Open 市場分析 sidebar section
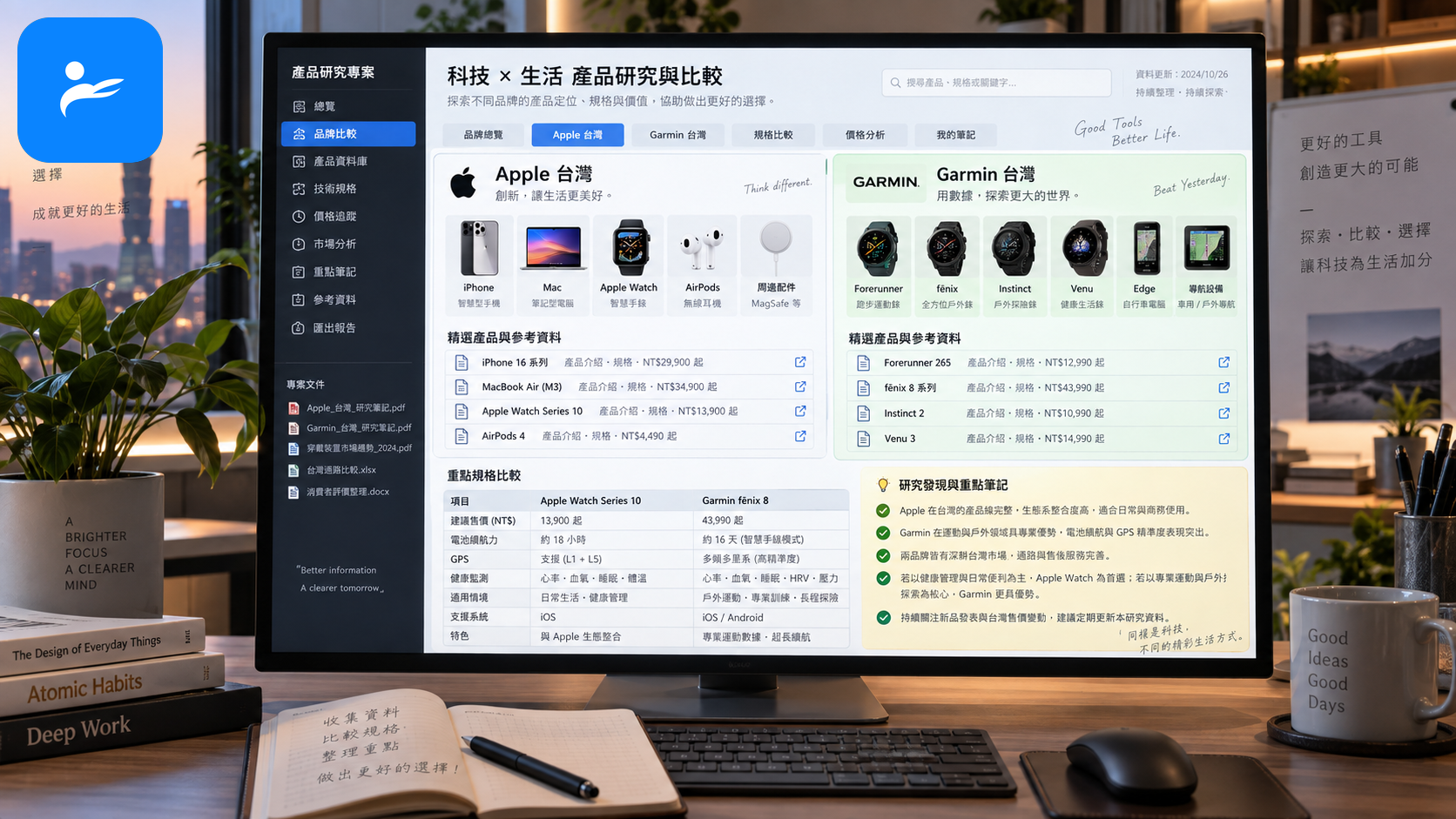Image resolution: width=1456 pixels, height=819 pixels. click(347, 244)
